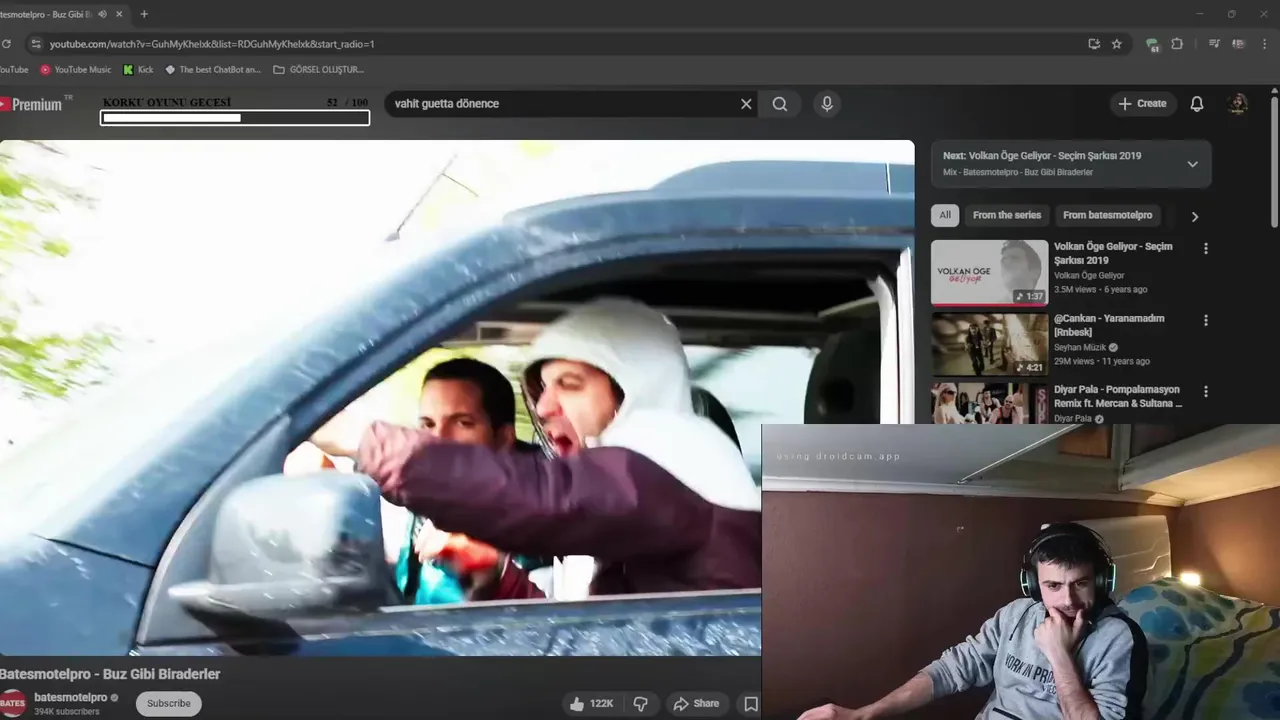Select the From batesmotelpro chip

(x=1107, y=215)
